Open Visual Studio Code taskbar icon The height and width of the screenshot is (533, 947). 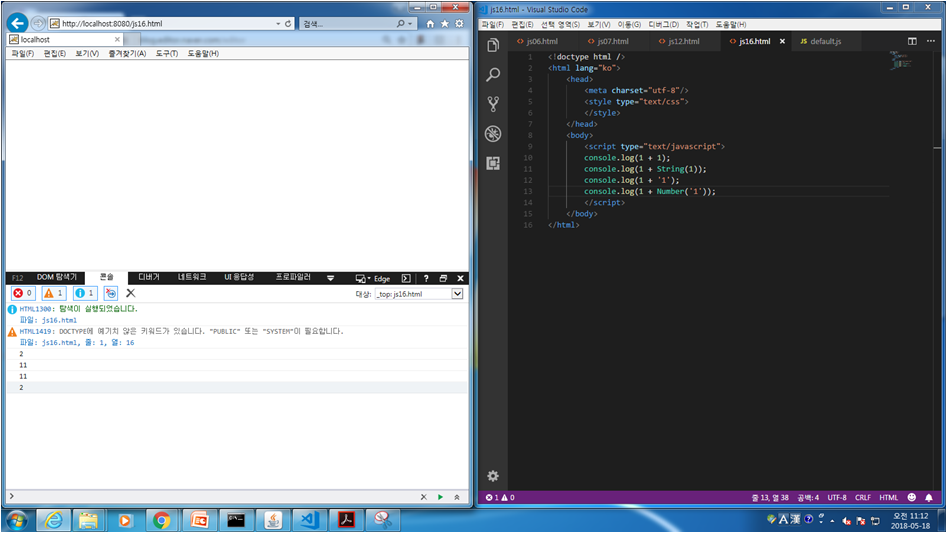[x=309, y=520]
